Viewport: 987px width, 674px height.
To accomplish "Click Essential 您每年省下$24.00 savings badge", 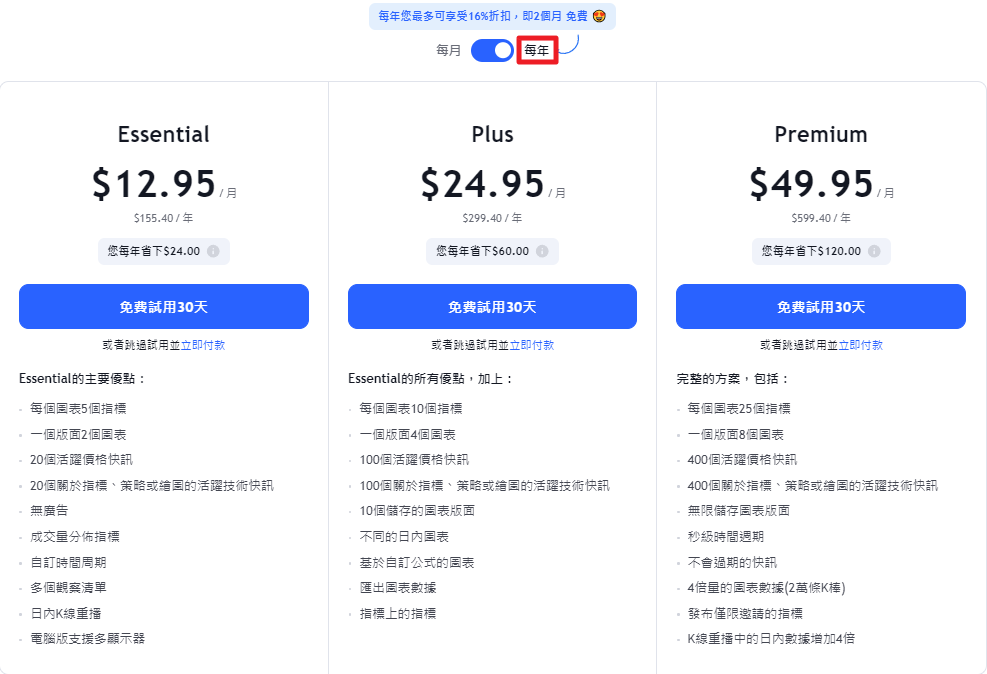I will [x=164, y=251].
